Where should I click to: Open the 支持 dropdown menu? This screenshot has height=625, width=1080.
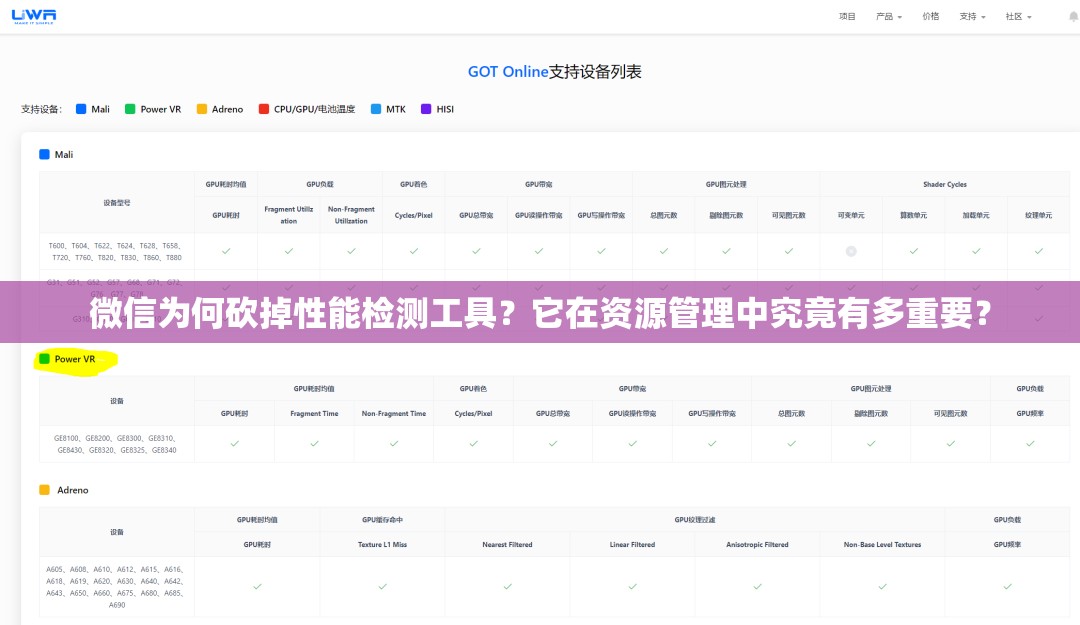point(970,16)
